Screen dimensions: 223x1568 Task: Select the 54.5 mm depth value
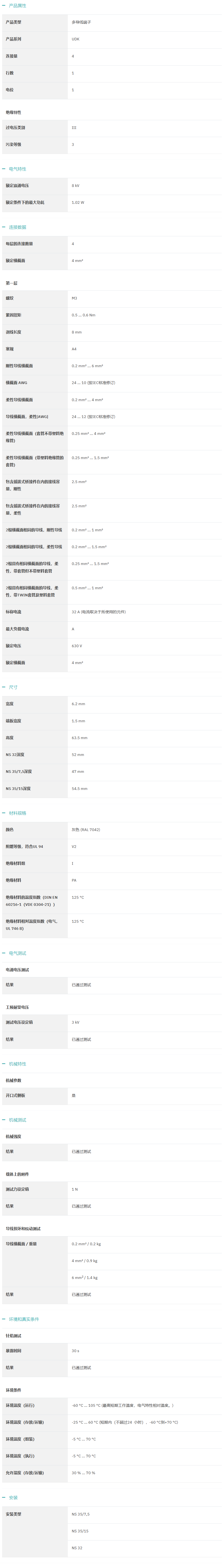(79, 789)
